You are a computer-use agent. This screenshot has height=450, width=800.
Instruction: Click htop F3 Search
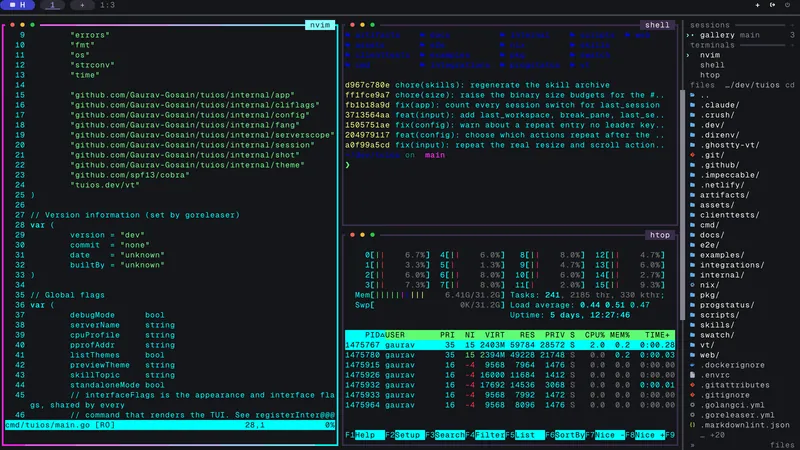445,435
